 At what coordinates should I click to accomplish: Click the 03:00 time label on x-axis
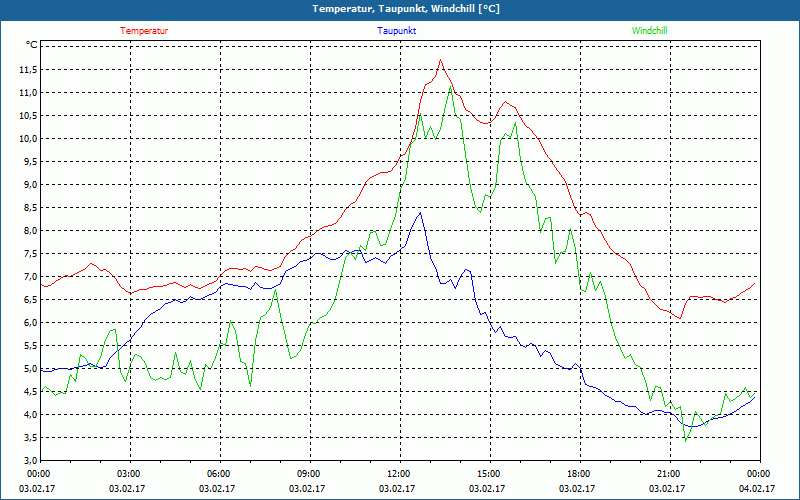128,474
